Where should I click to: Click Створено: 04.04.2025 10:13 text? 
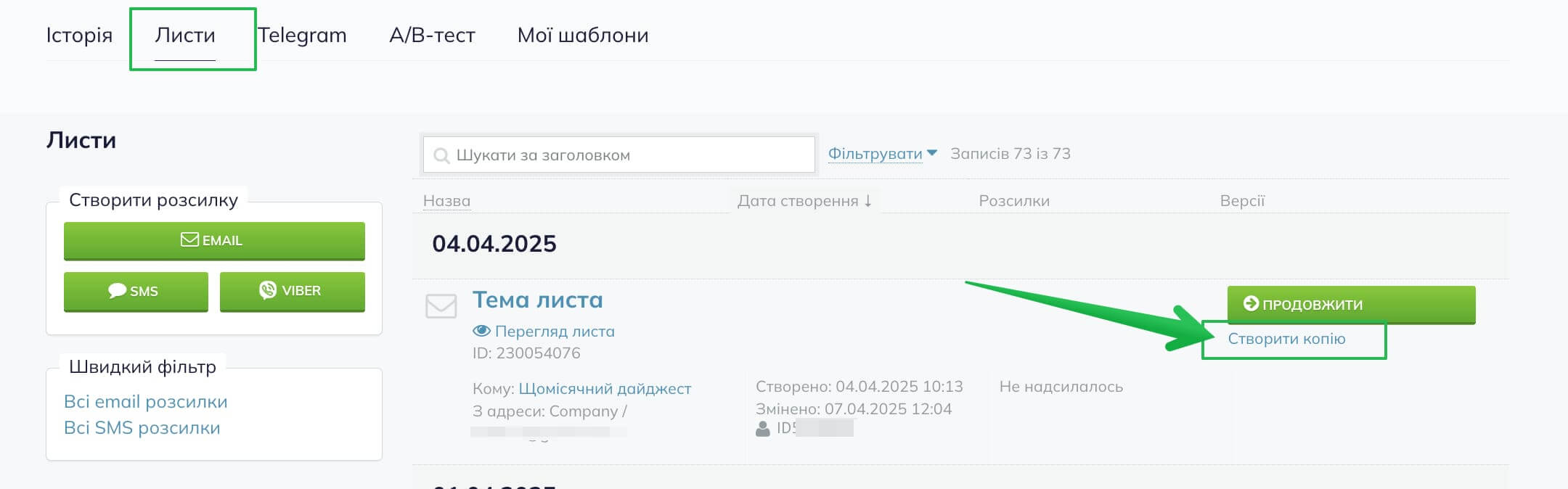[859, 387]
